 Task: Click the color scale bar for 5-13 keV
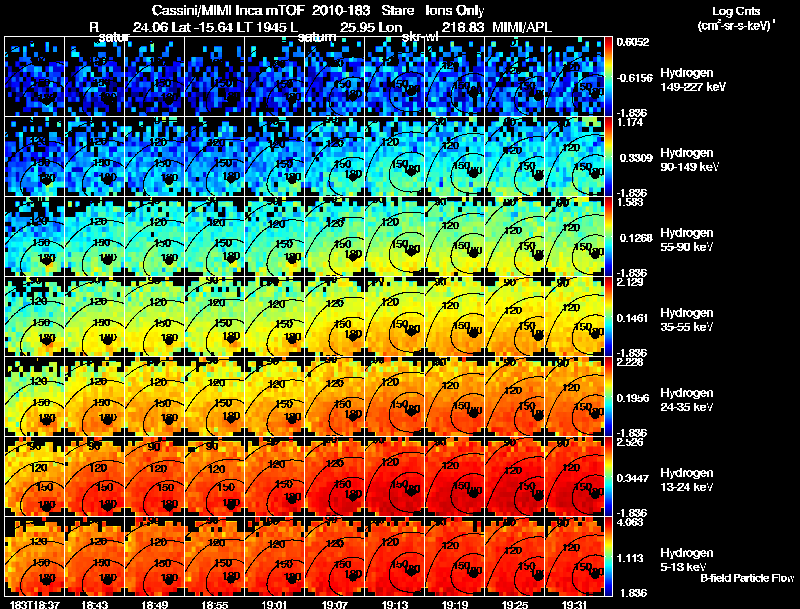click(609, 556)
